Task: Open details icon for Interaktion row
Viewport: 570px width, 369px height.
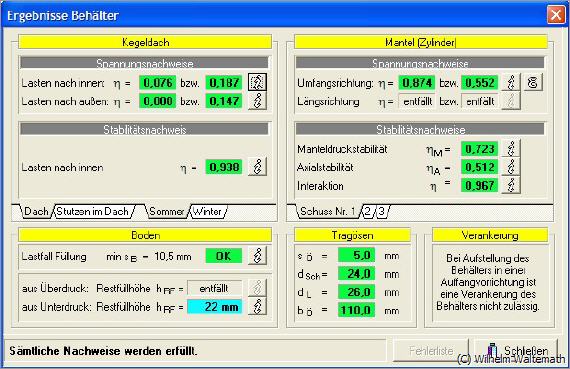Action: pyautogui.click(x=511, y=185)
